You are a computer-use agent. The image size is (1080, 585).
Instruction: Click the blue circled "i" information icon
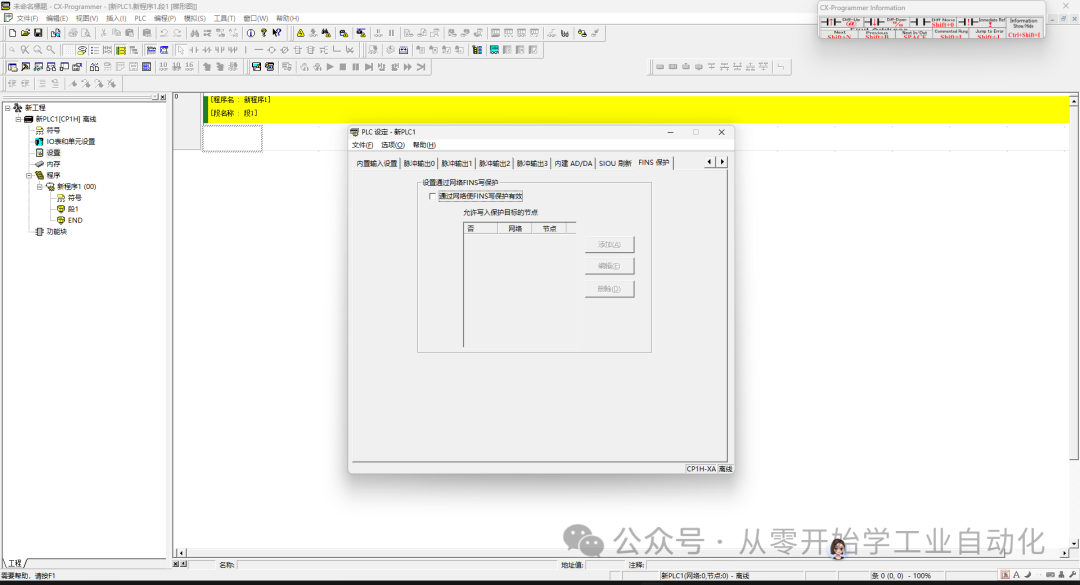(x=251, y=32)
